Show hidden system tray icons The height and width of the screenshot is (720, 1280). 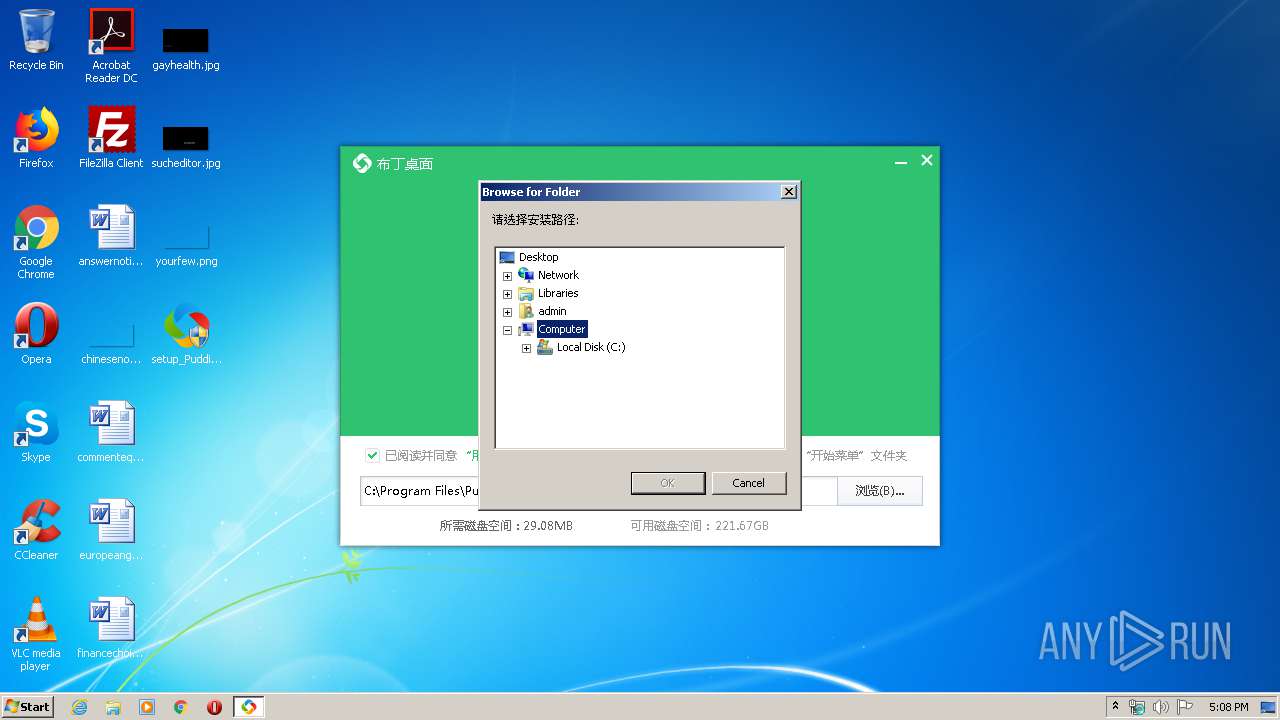1115,707
